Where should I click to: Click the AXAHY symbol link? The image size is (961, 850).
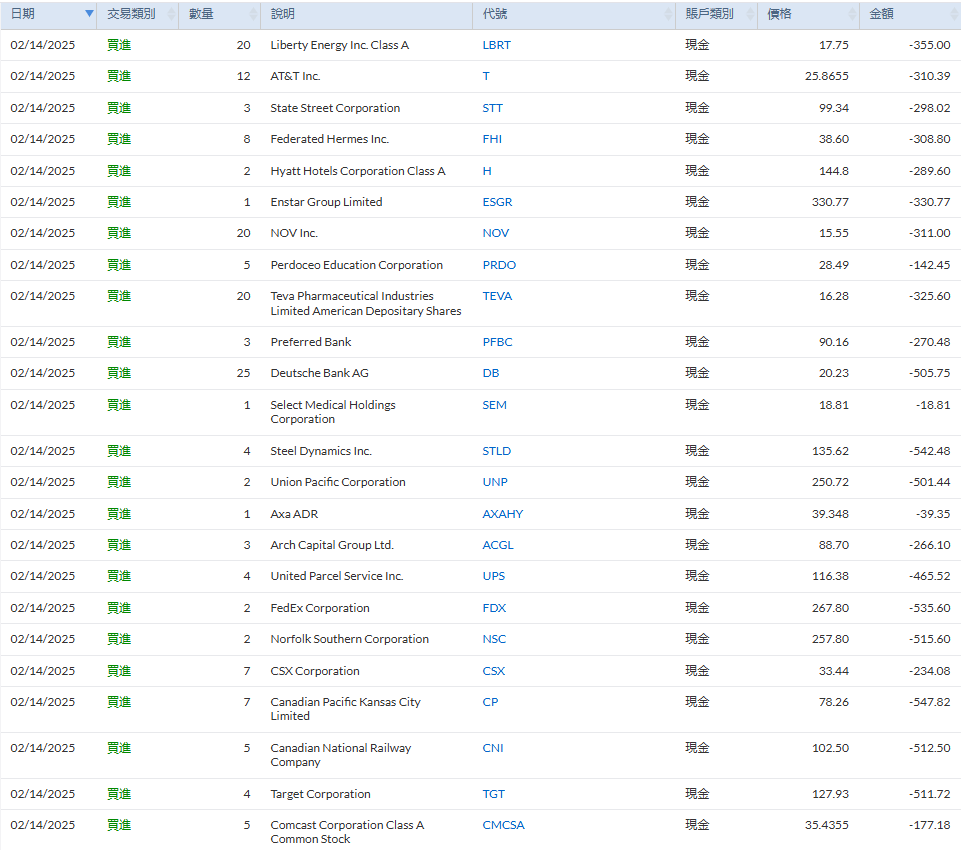click(x=503, y=514)
